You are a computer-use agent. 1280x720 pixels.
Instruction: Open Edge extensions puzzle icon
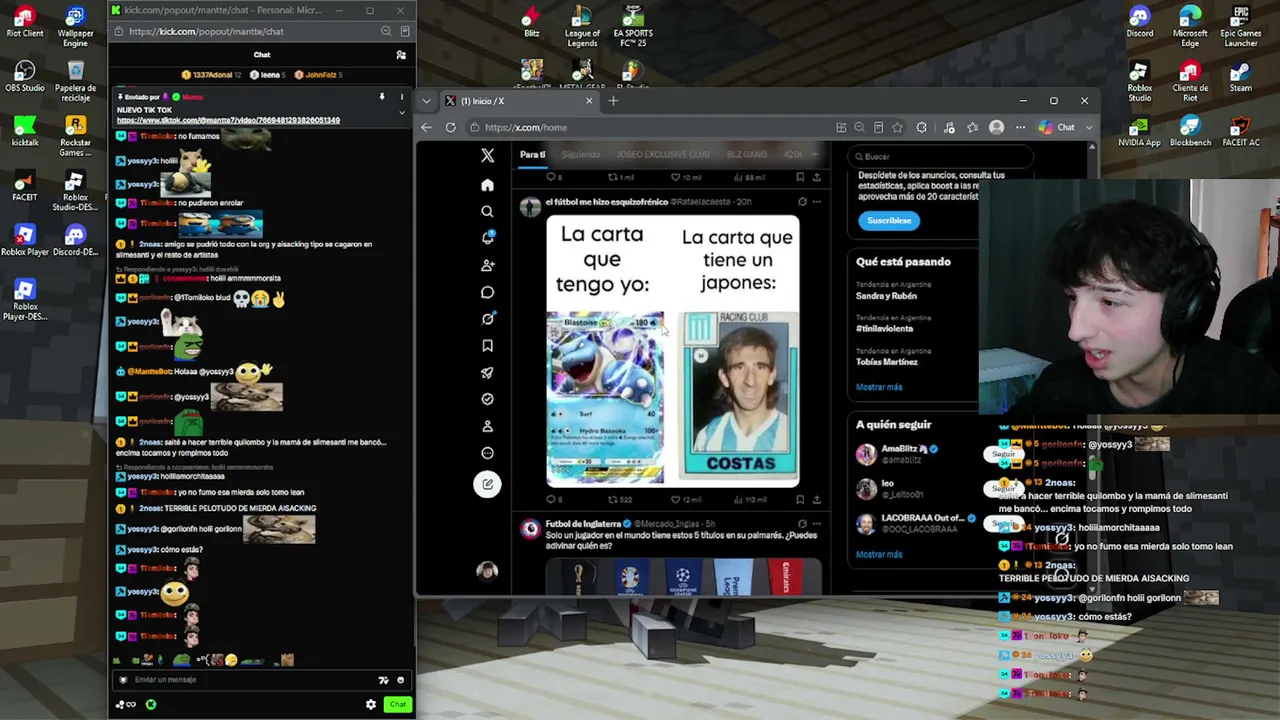(x=922, y=127)
